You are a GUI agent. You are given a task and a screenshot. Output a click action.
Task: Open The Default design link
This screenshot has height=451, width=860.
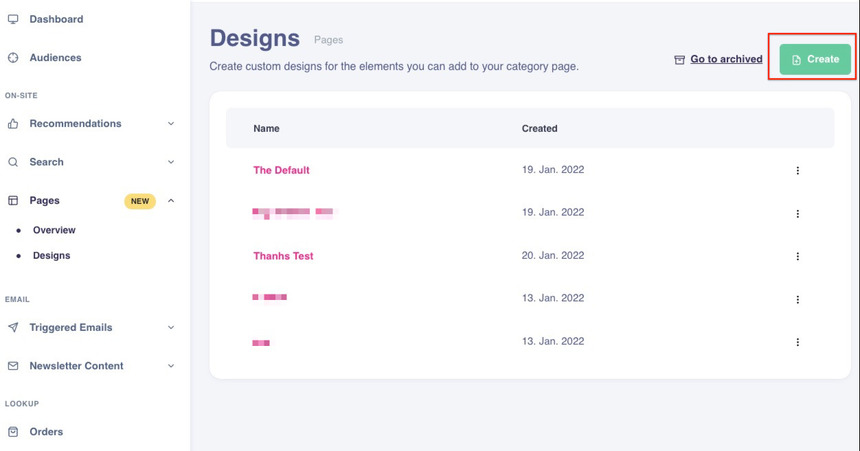point(281,170)
